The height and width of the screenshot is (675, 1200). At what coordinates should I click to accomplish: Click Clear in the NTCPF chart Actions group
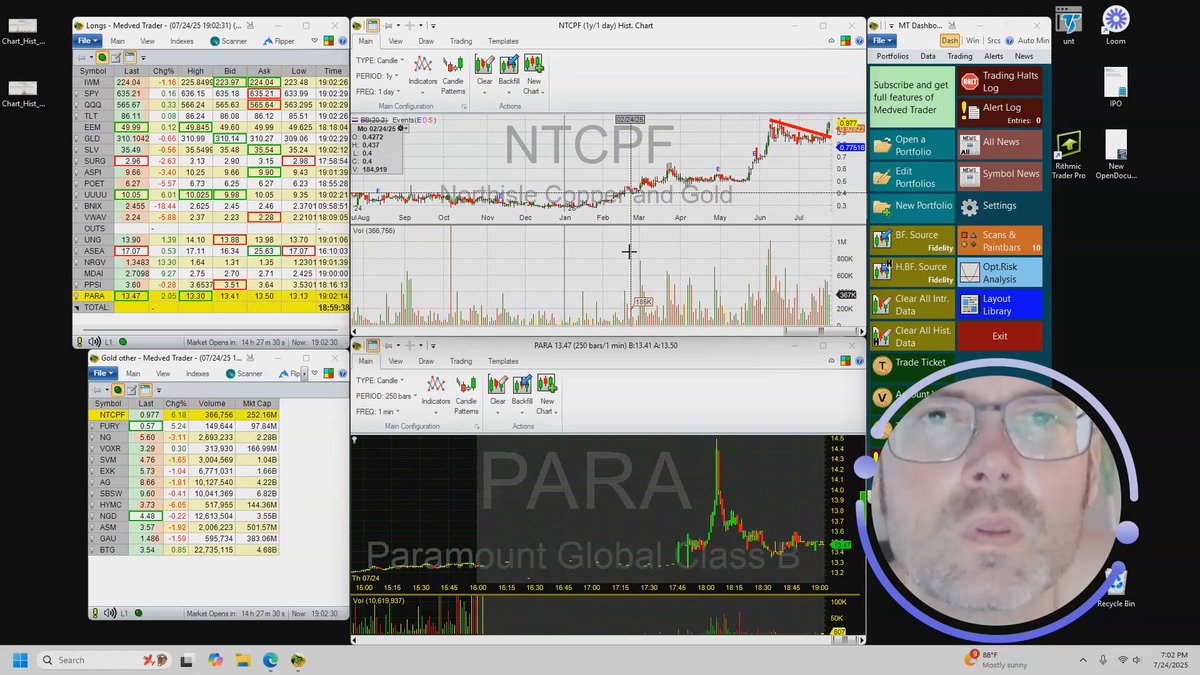484,72
